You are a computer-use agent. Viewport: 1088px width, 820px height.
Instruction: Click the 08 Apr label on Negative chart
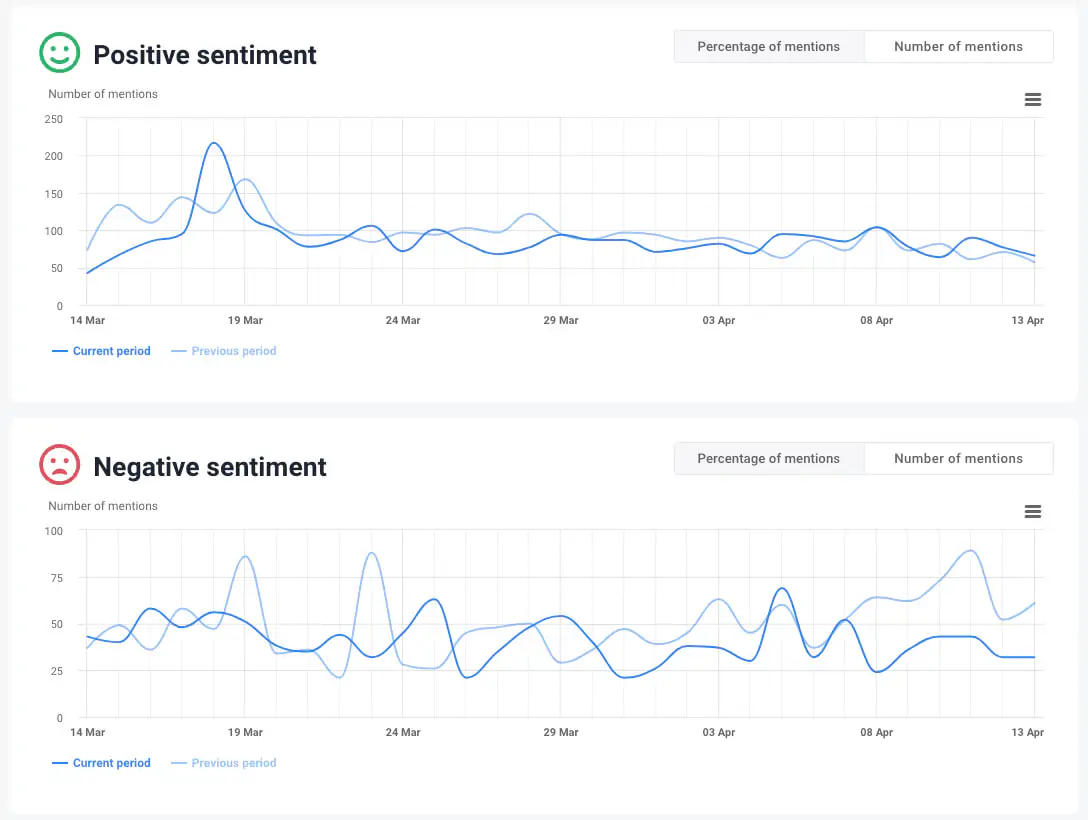pos(876,733)
